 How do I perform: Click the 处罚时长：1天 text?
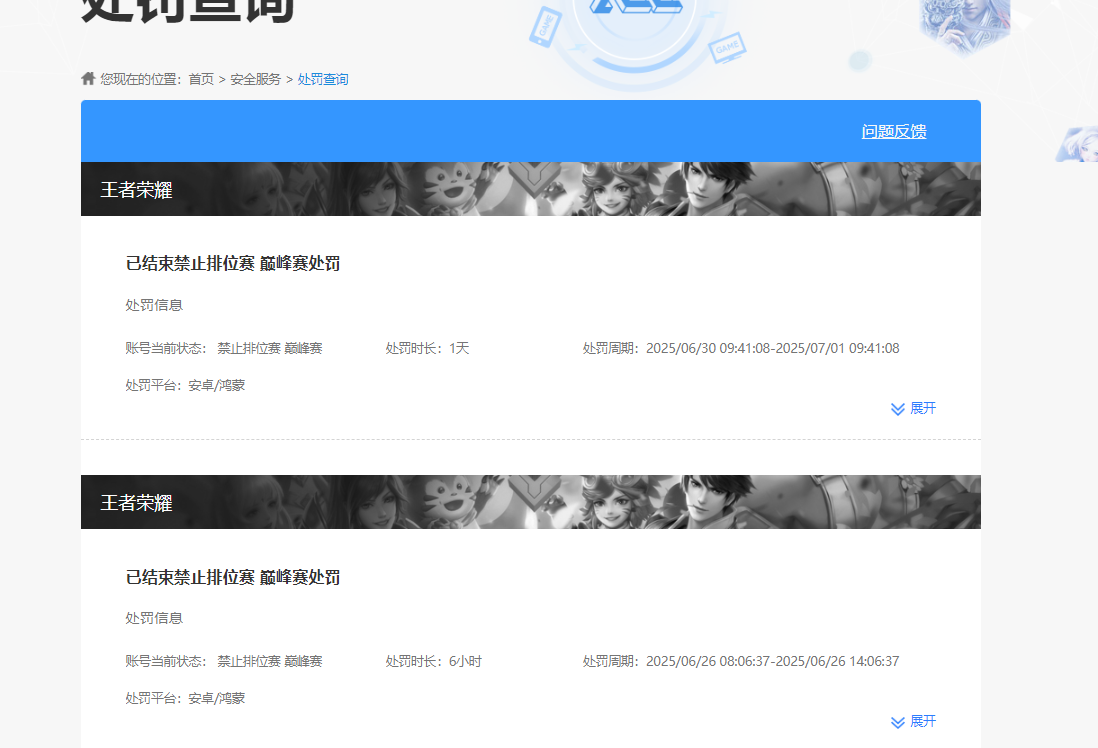427,348
